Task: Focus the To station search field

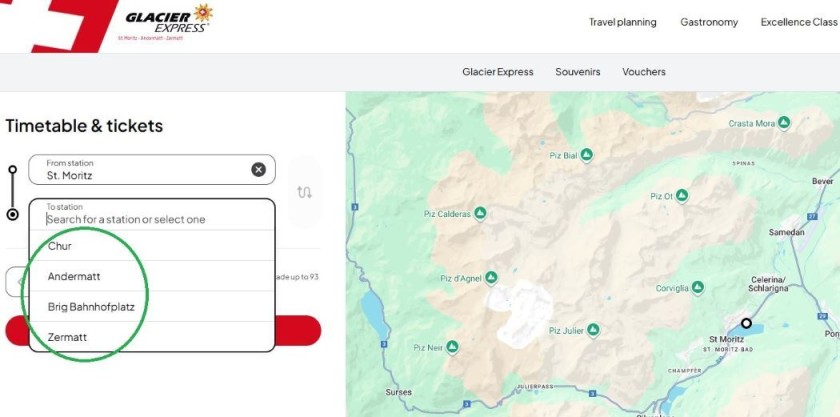Action: (x=152, y=214)
